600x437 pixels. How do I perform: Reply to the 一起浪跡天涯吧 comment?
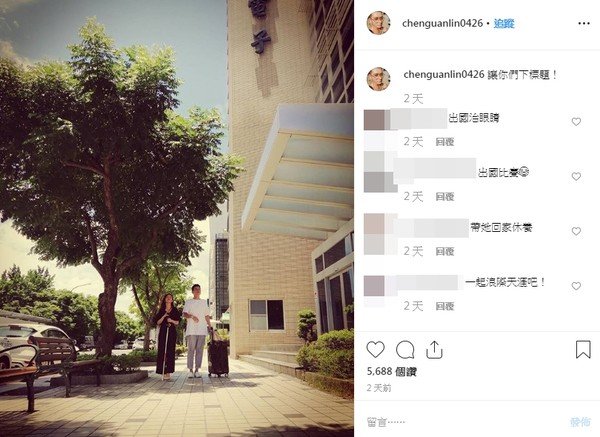click(x=445, y=306)
